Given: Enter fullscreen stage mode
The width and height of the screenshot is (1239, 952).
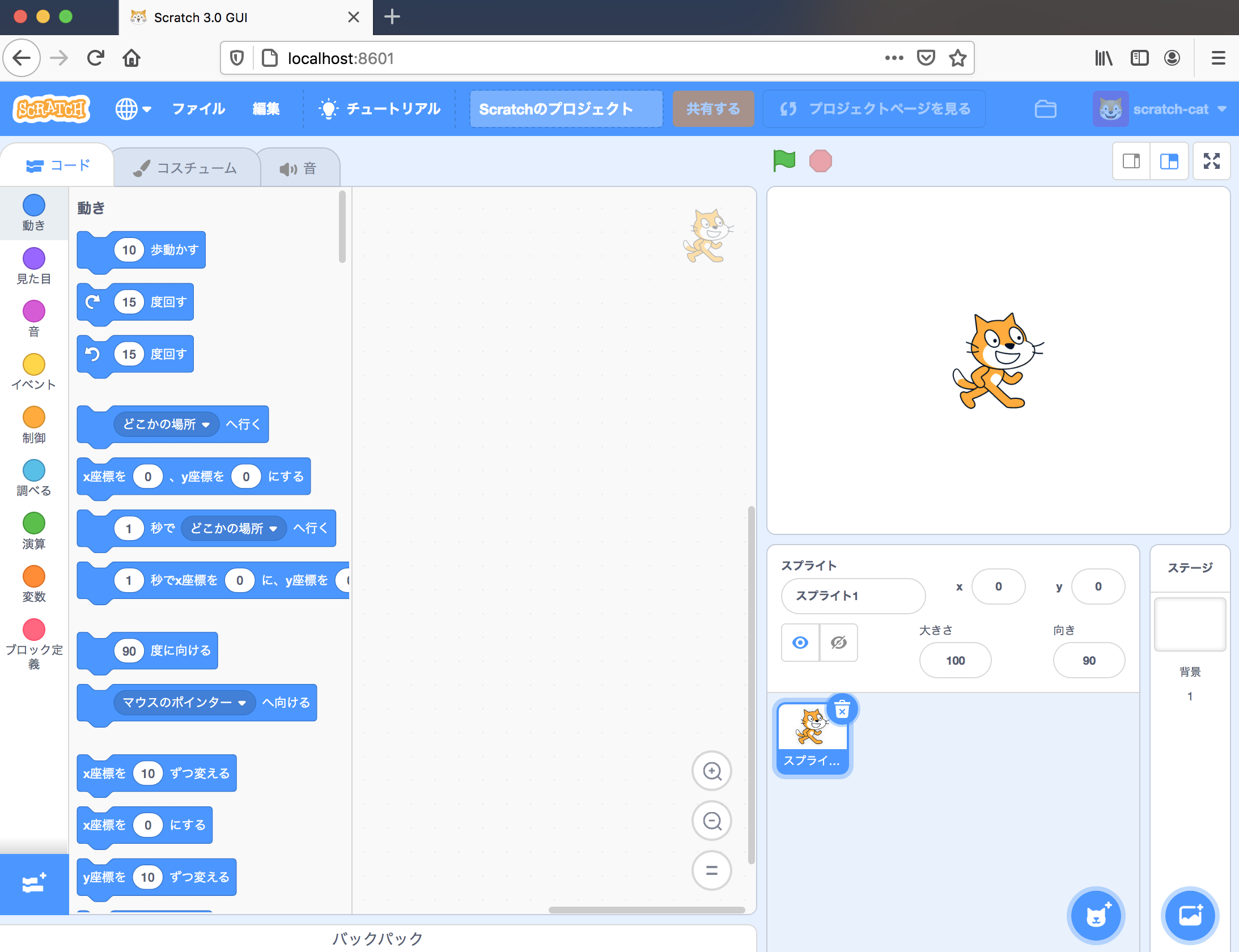Looking at the screenshot, I should click(1211, 161).
